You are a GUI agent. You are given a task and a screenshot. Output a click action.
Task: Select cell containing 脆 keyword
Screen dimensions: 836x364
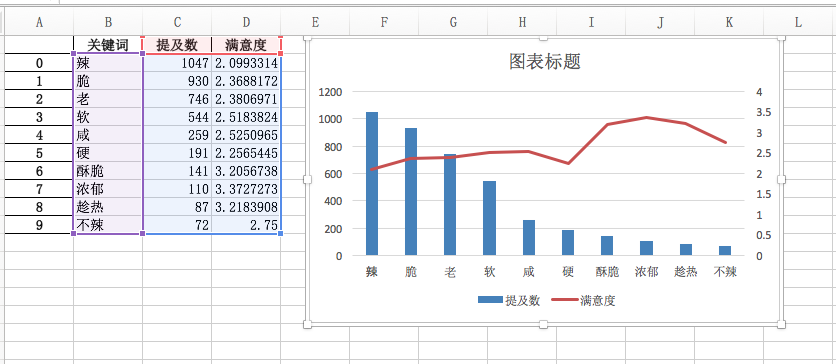108,82
